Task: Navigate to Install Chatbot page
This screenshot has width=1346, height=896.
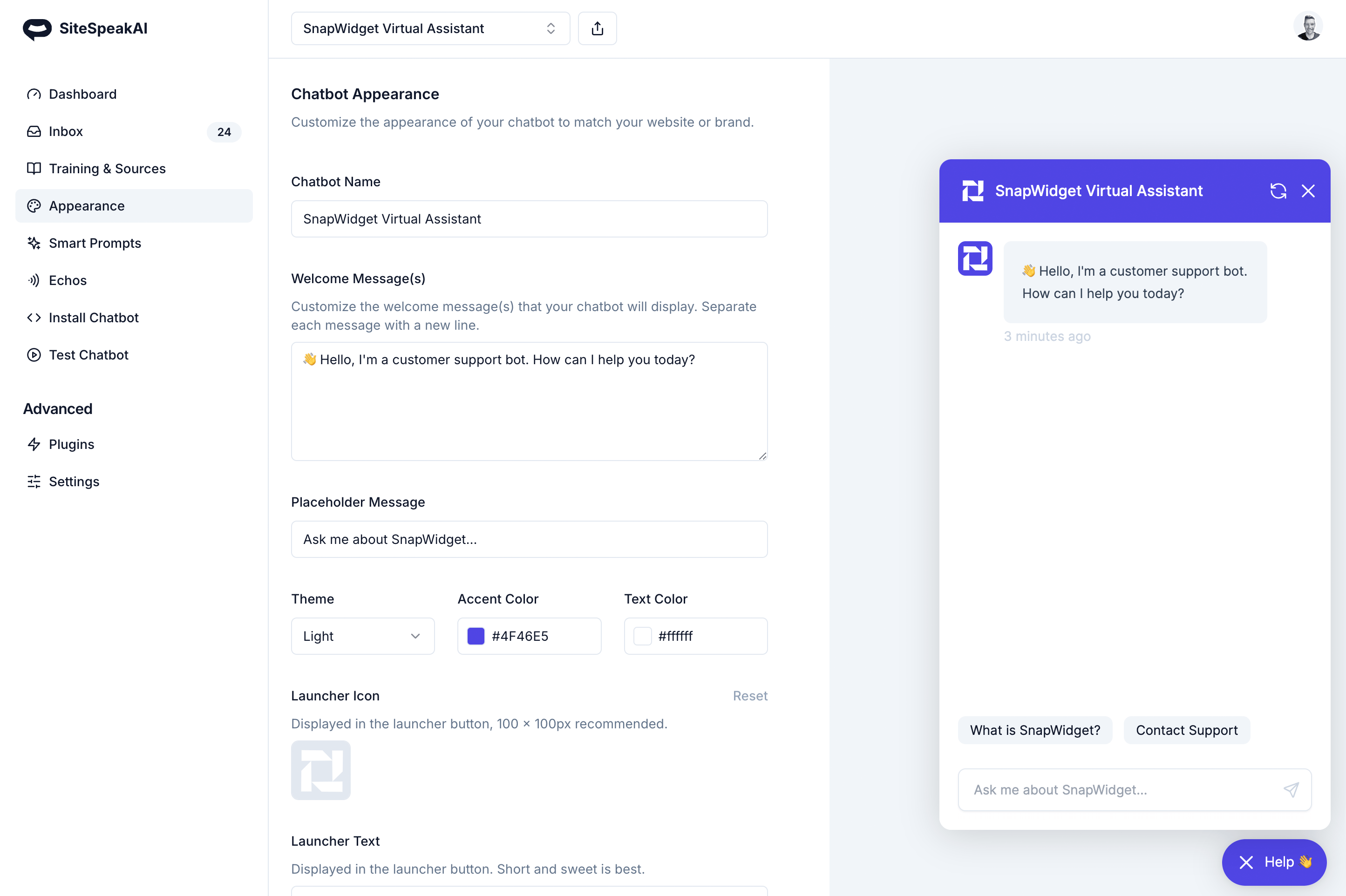Action: pyautogui.click(x=94, y=318)
